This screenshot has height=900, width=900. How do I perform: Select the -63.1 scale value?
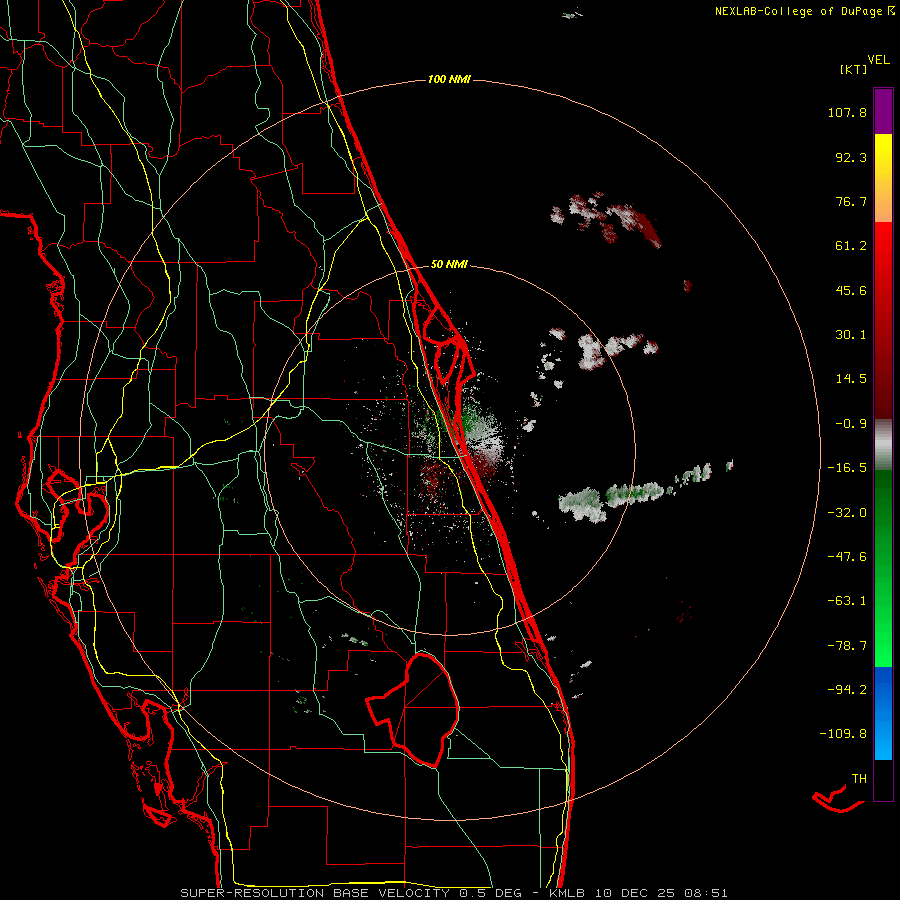coord(847,601)
